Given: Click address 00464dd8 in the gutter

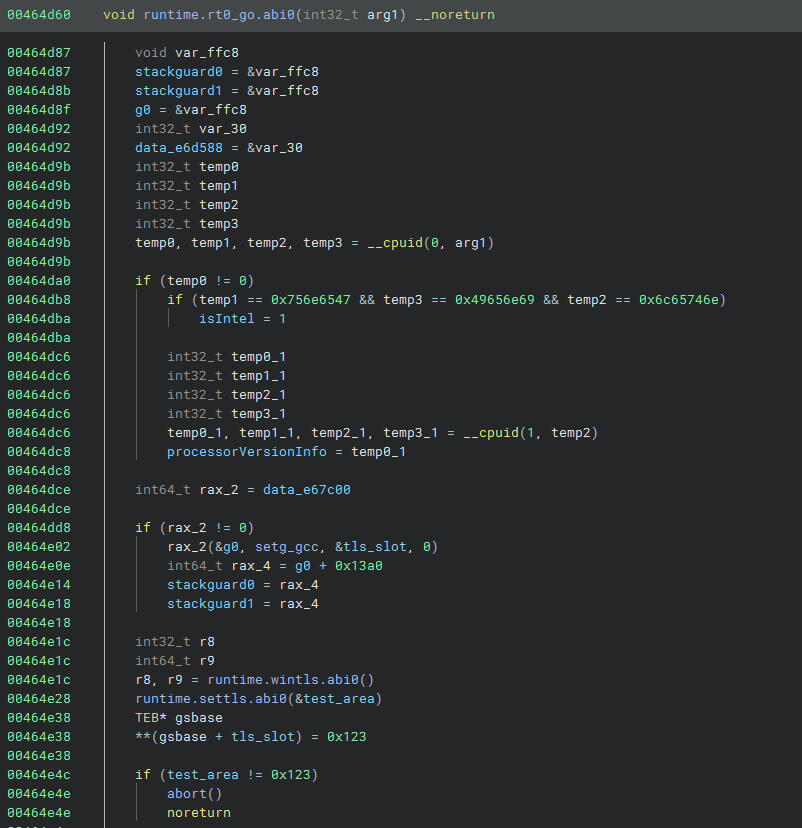Looking at the screenshot, I should (x=39, y=528).
